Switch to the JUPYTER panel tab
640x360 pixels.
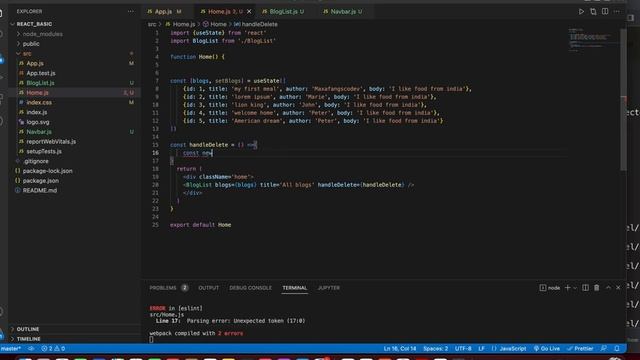click(329, 288)
